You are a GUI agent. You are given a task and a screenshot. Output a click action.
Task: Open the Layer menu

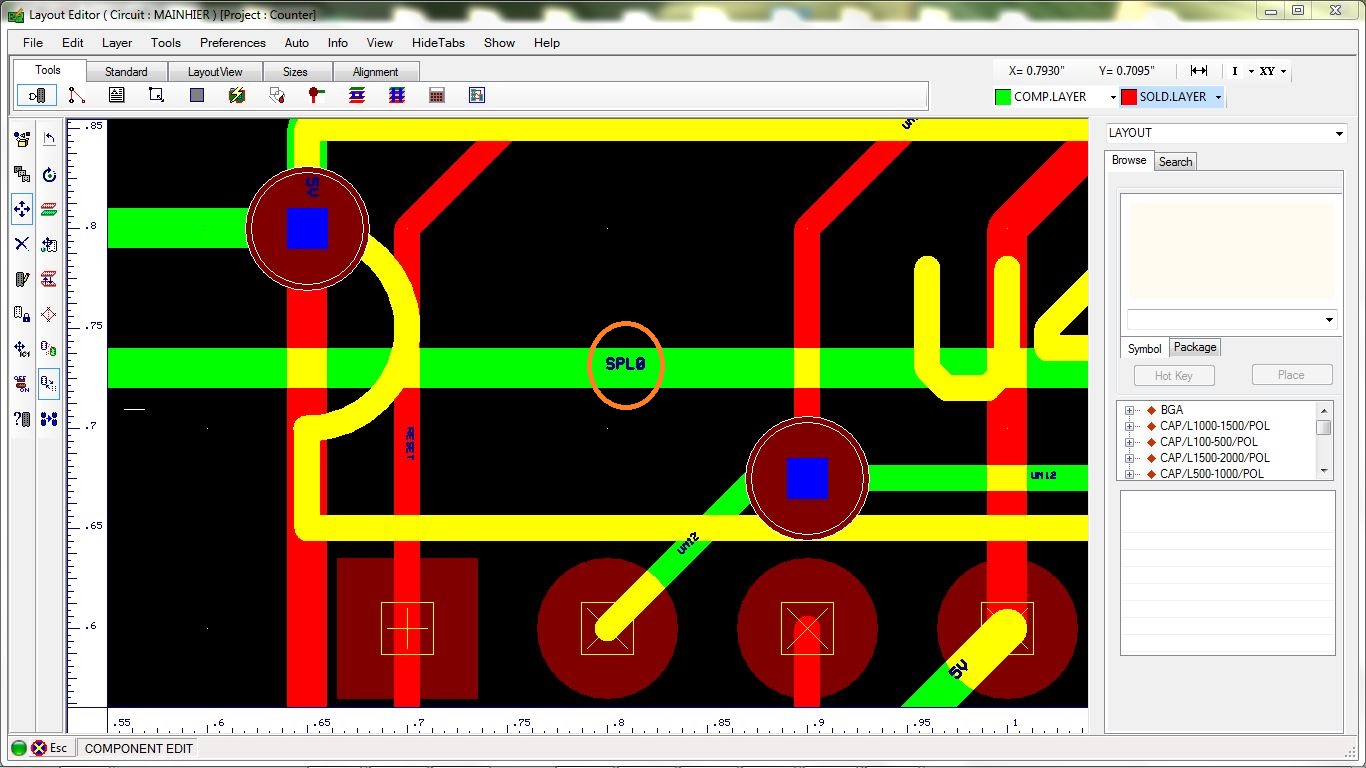(x=117, y=43)
